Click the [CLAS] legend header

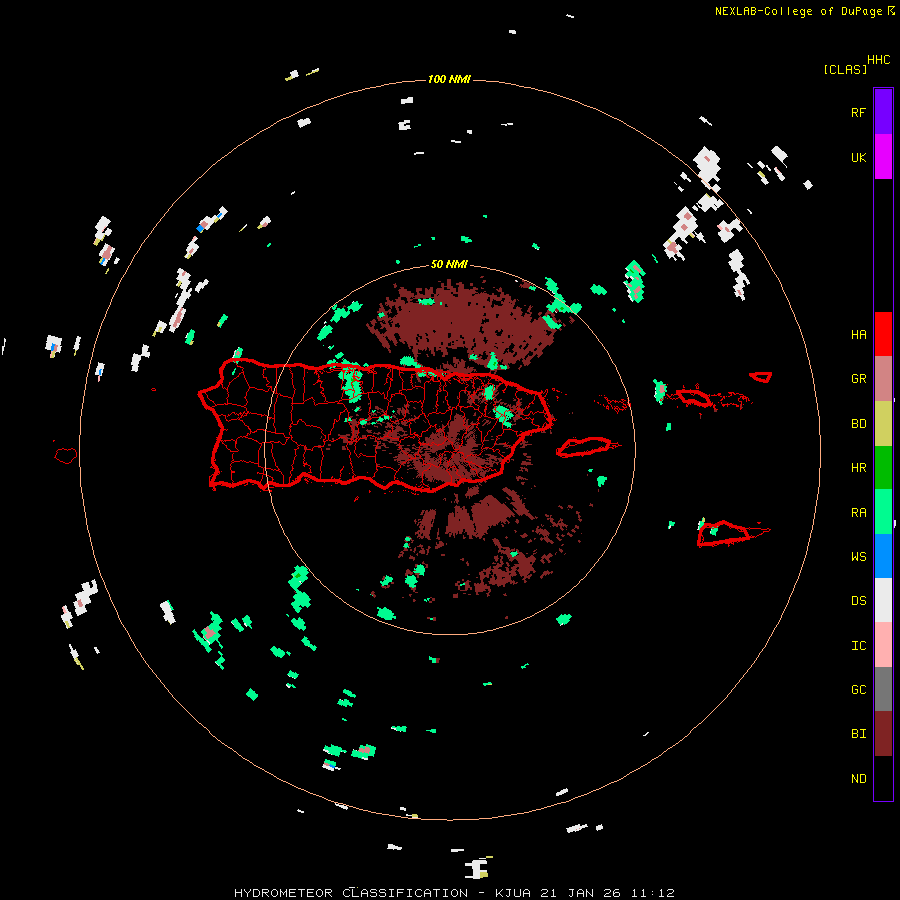[x=845, y=69]
